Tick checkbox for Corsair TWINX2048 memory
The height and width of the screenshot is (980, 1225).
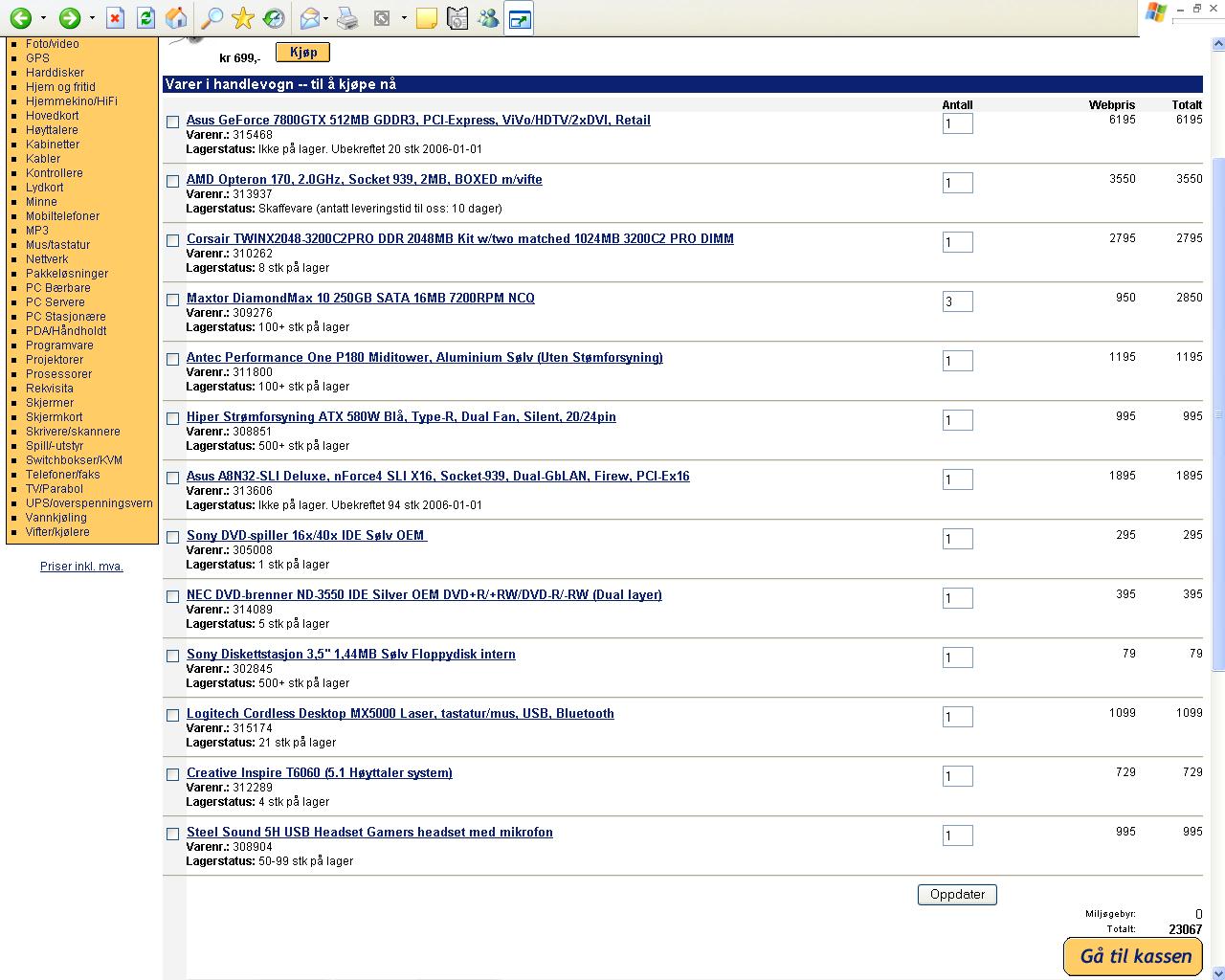pos(173,240)
